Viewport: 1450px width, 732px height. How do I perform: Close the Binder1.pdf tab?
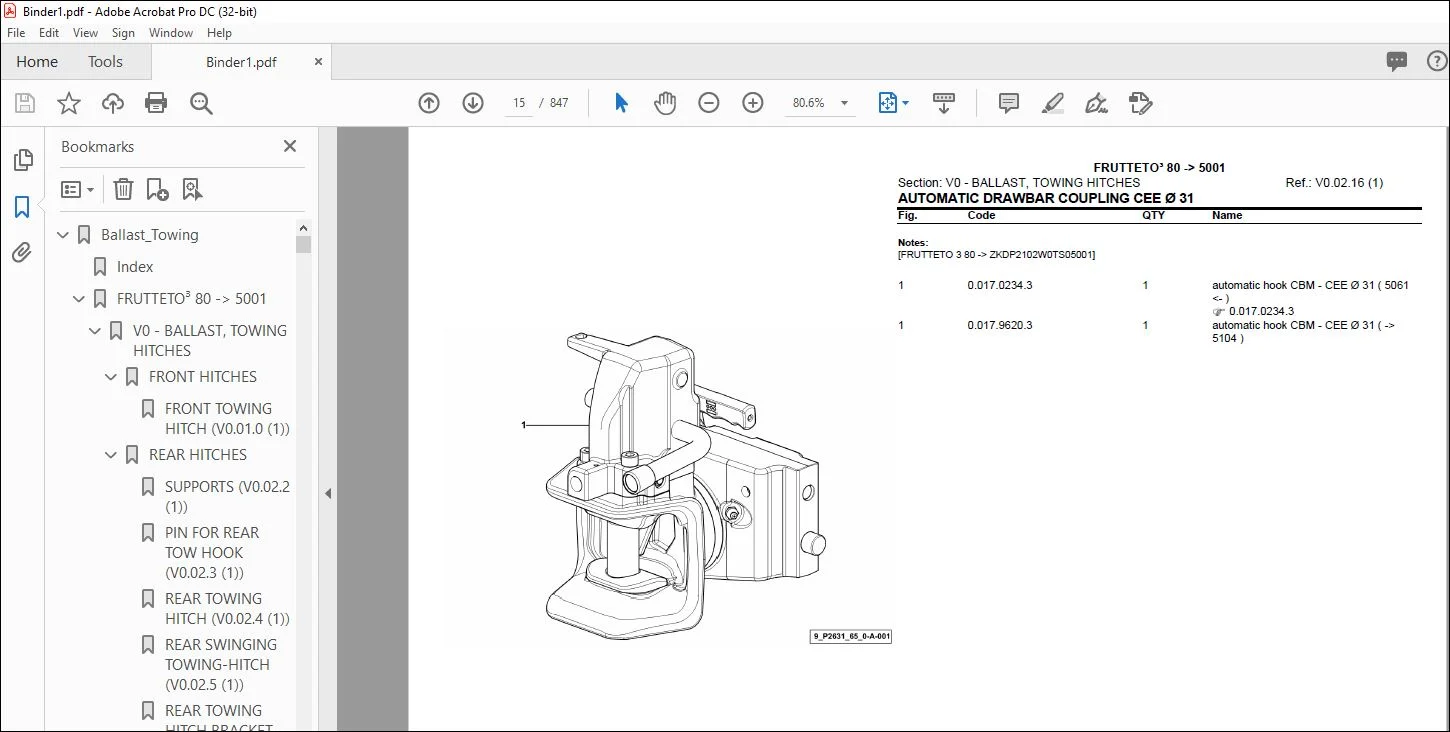coord(318,61)
